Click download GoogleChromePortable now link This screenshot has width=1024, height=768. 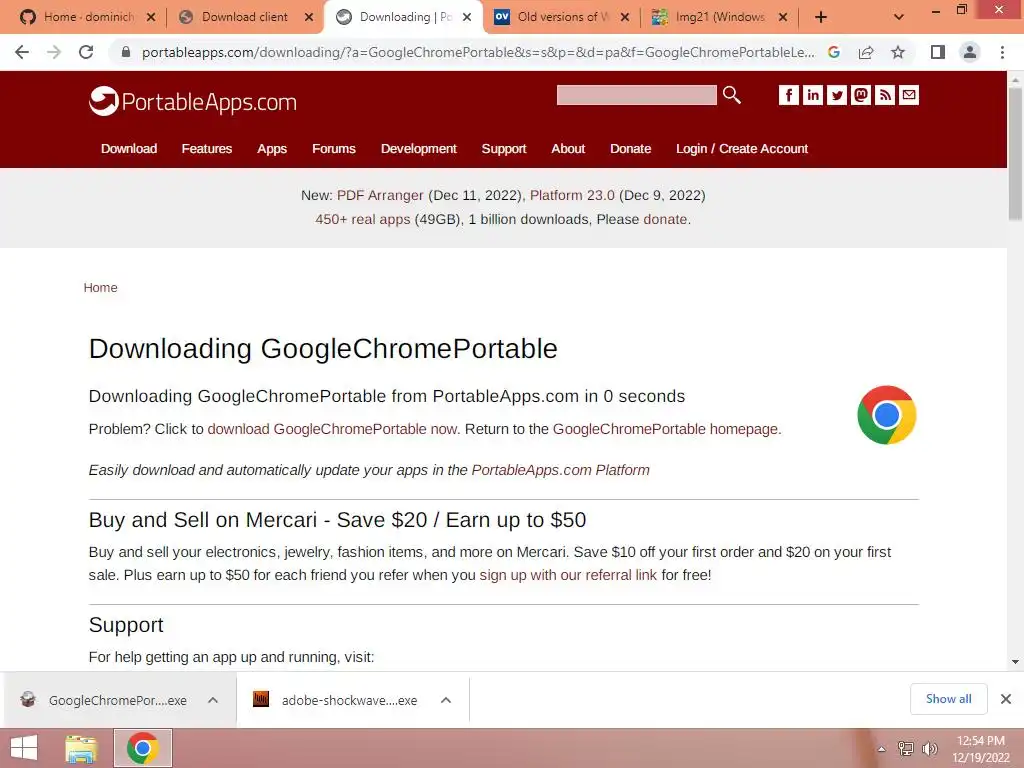coord(332,429)
